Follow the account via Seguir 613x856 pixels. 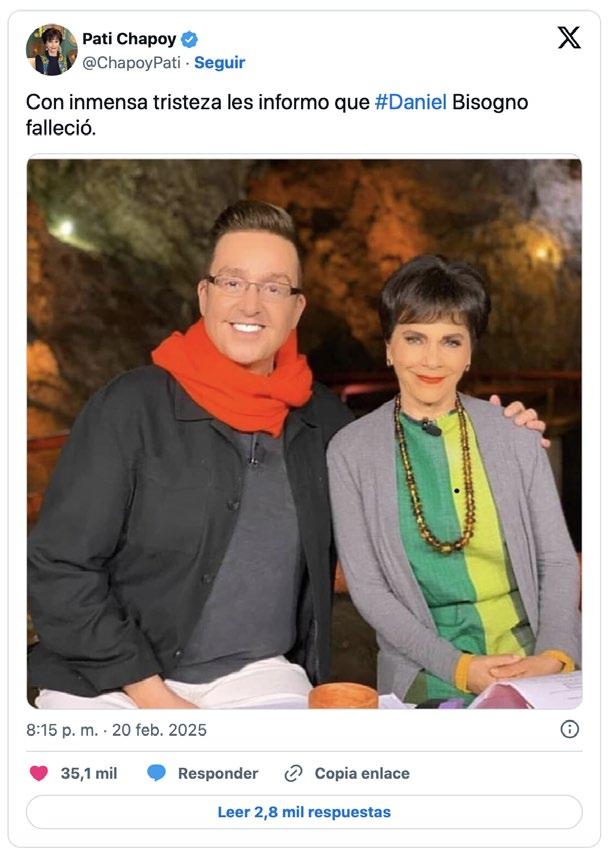(x=219, y=63)
